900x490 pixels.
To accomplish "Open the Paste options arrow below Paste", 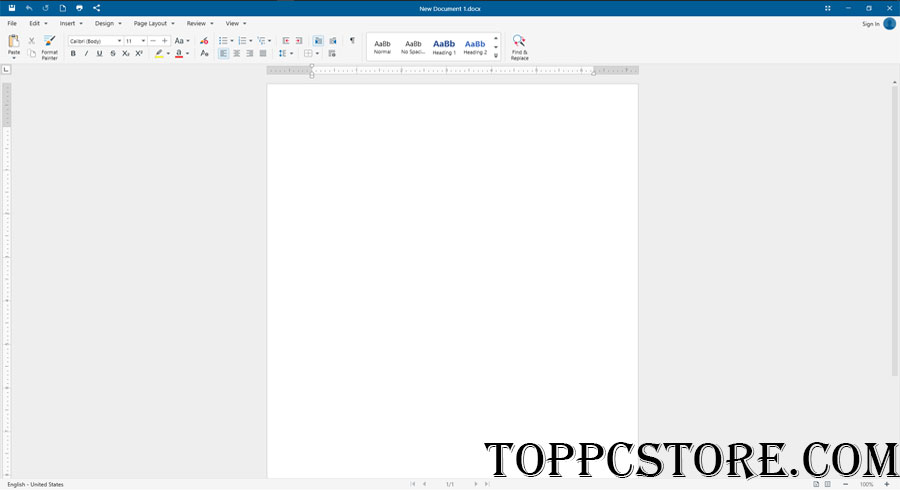I will click(14, 58).
